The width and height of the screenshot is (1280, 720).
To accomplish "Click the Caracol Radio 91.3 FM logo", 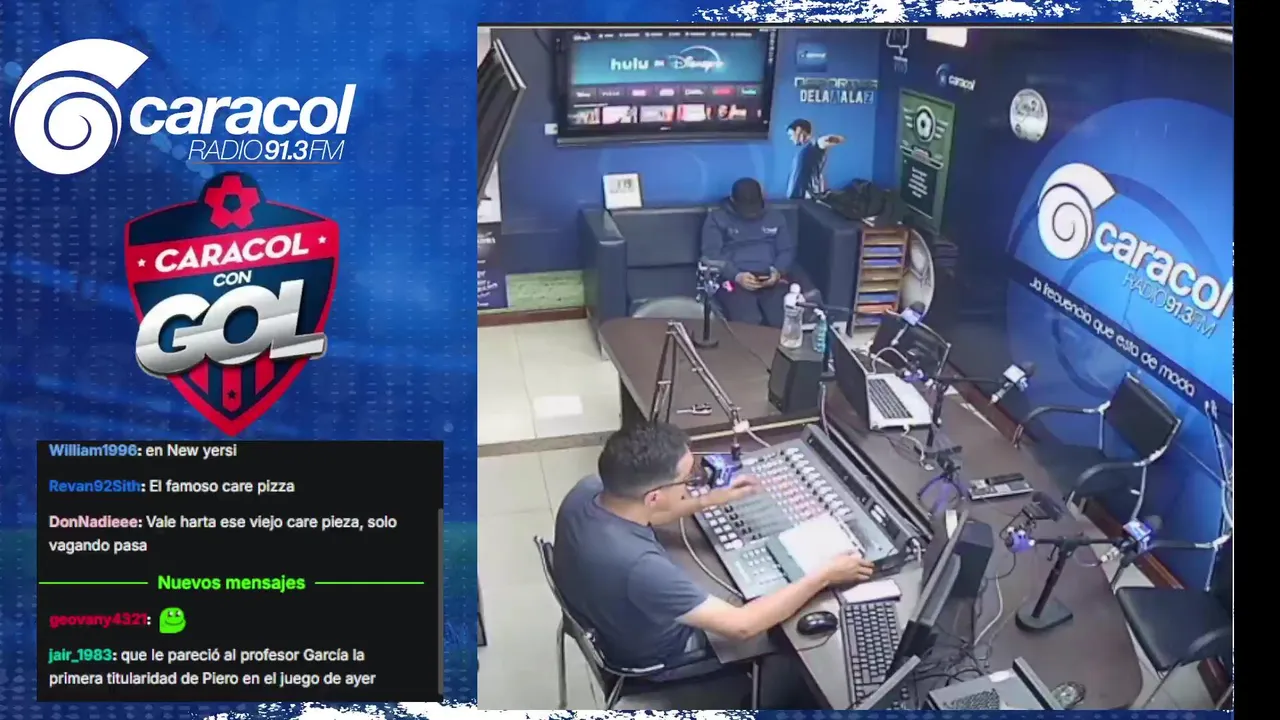I will point(183,107).
